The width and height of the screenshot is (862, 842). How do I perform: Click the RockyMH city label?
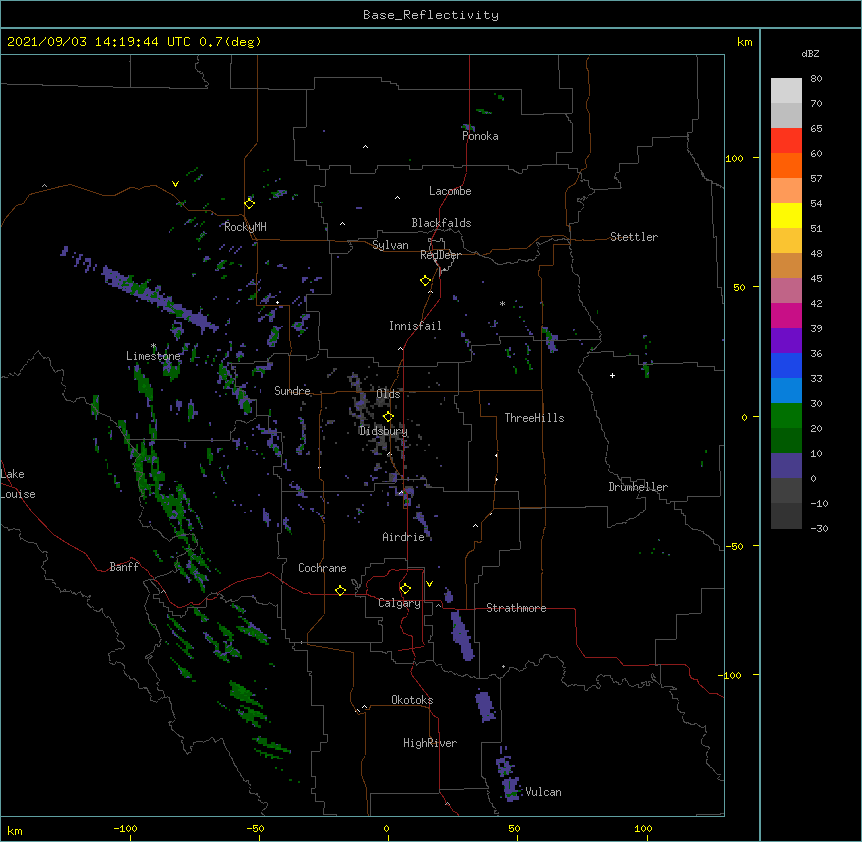(245, 227)
